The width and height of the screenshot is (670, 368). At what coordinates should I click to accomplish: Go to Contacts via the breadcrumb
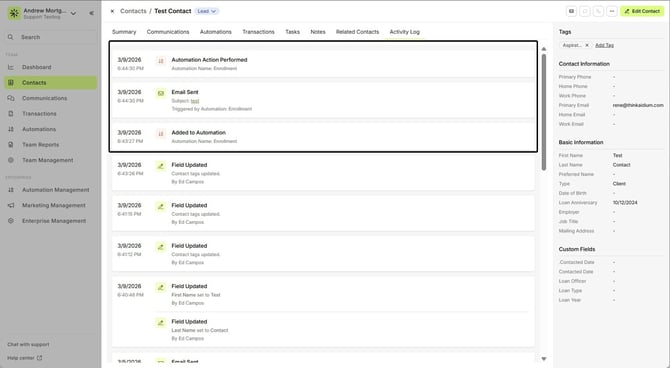(x=133, y=11)
